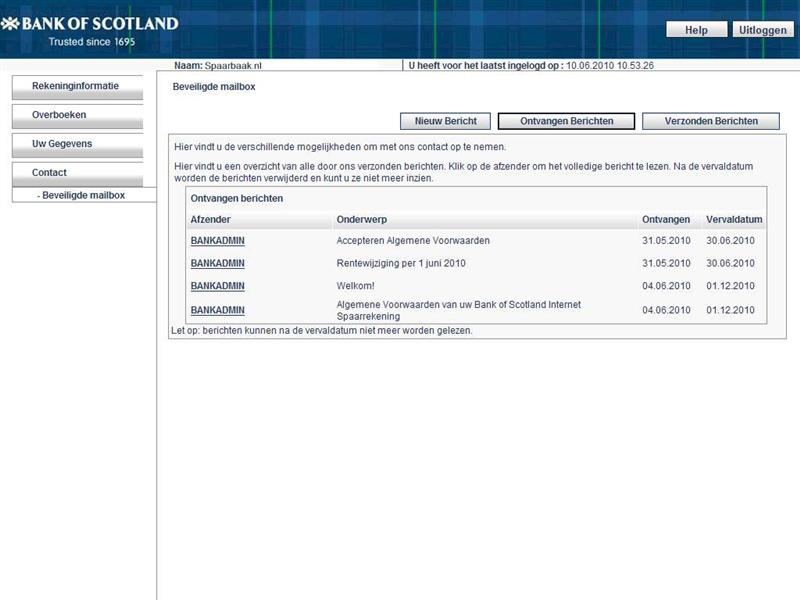Click the Beveiligde mailbox page heading

tap(214, 87)
